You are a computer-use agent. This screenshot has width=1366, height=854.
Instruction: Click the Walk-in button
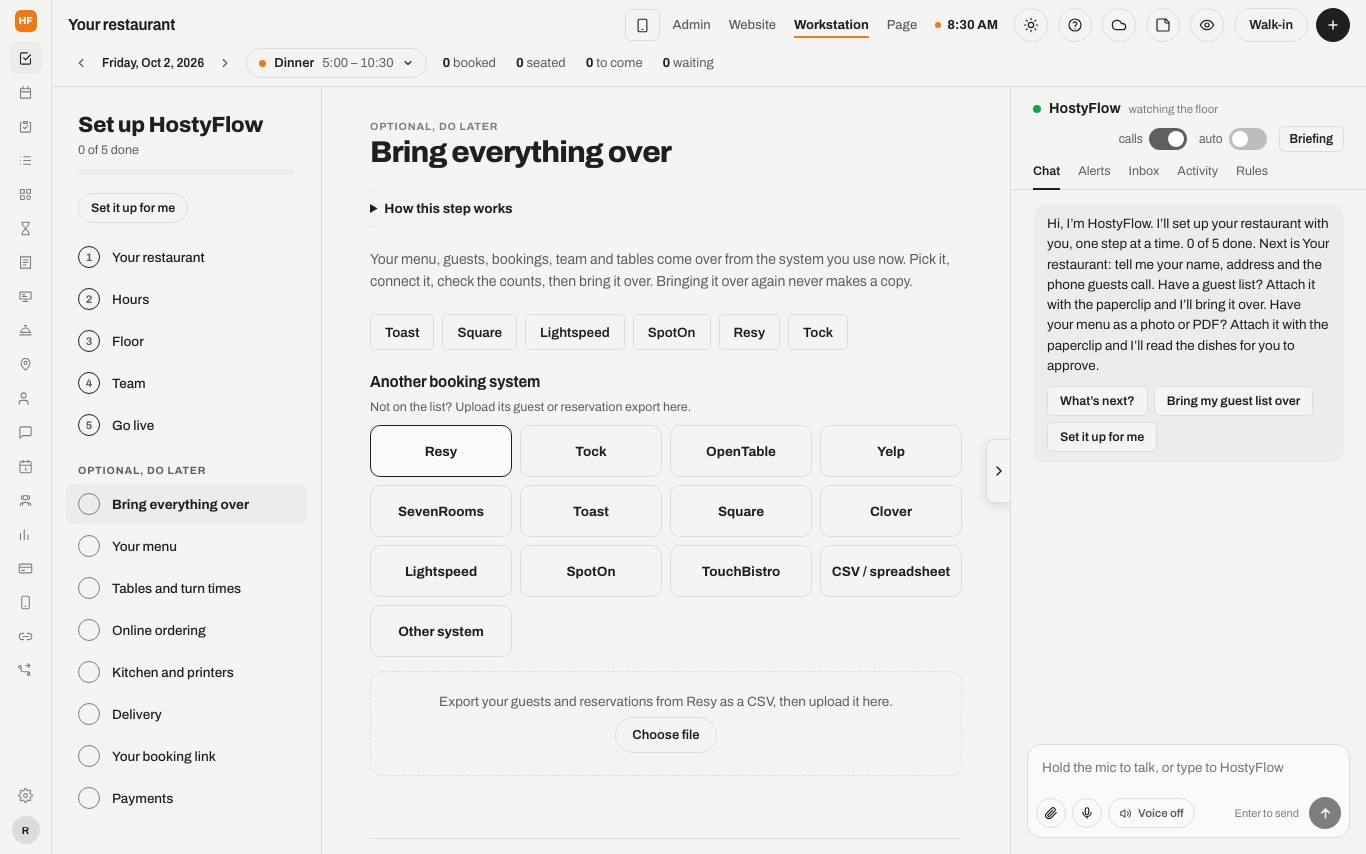pyautogui.click(x=1270, y=25)
